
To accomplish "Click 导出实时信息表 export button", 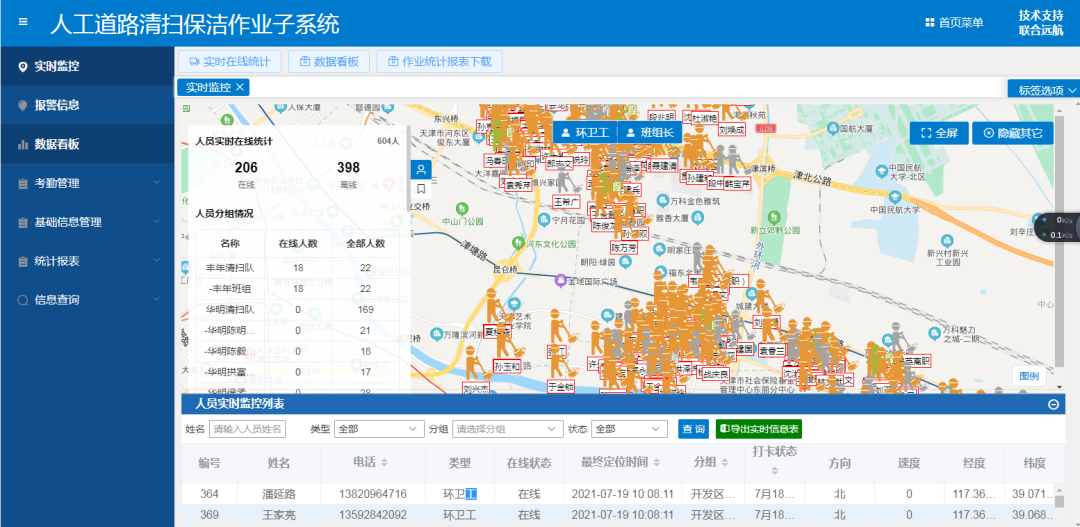I will pyautogui.click(x=759, y=428).
